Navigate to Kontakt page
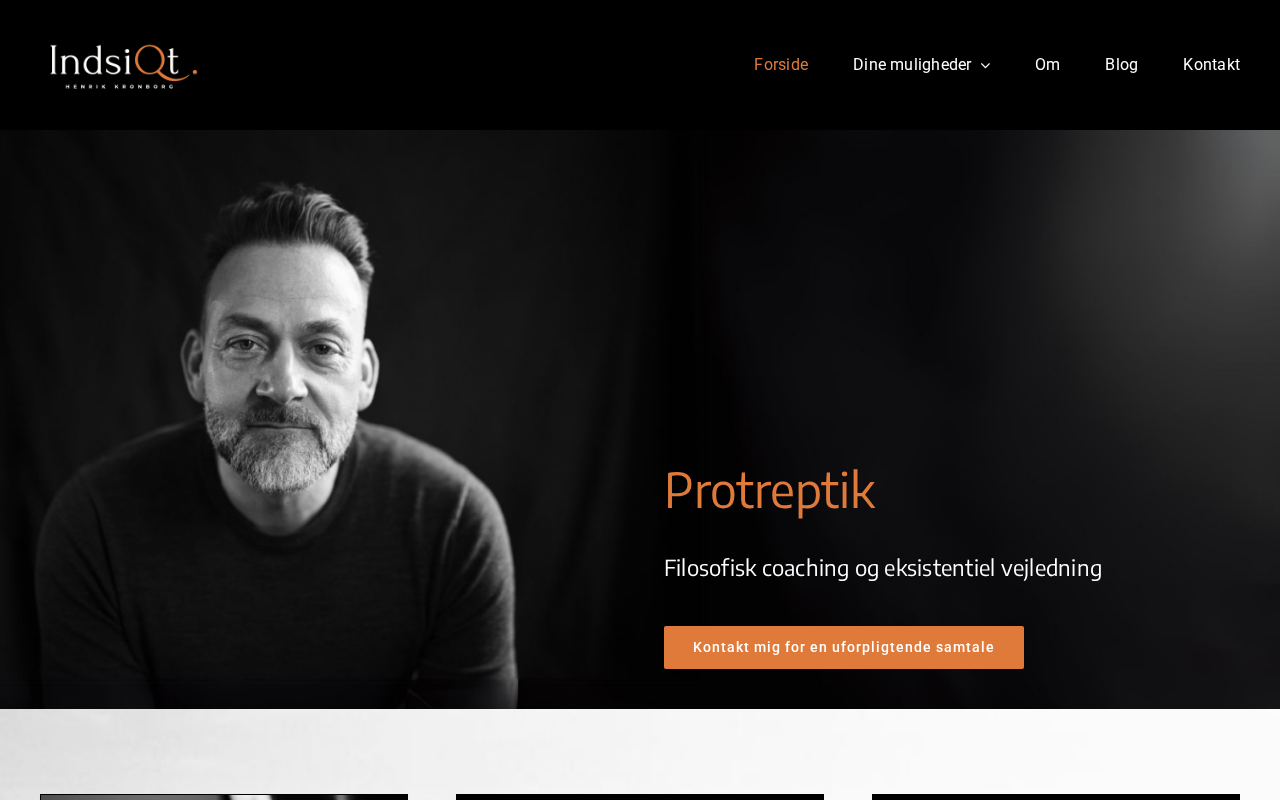 click(1211, 65)
